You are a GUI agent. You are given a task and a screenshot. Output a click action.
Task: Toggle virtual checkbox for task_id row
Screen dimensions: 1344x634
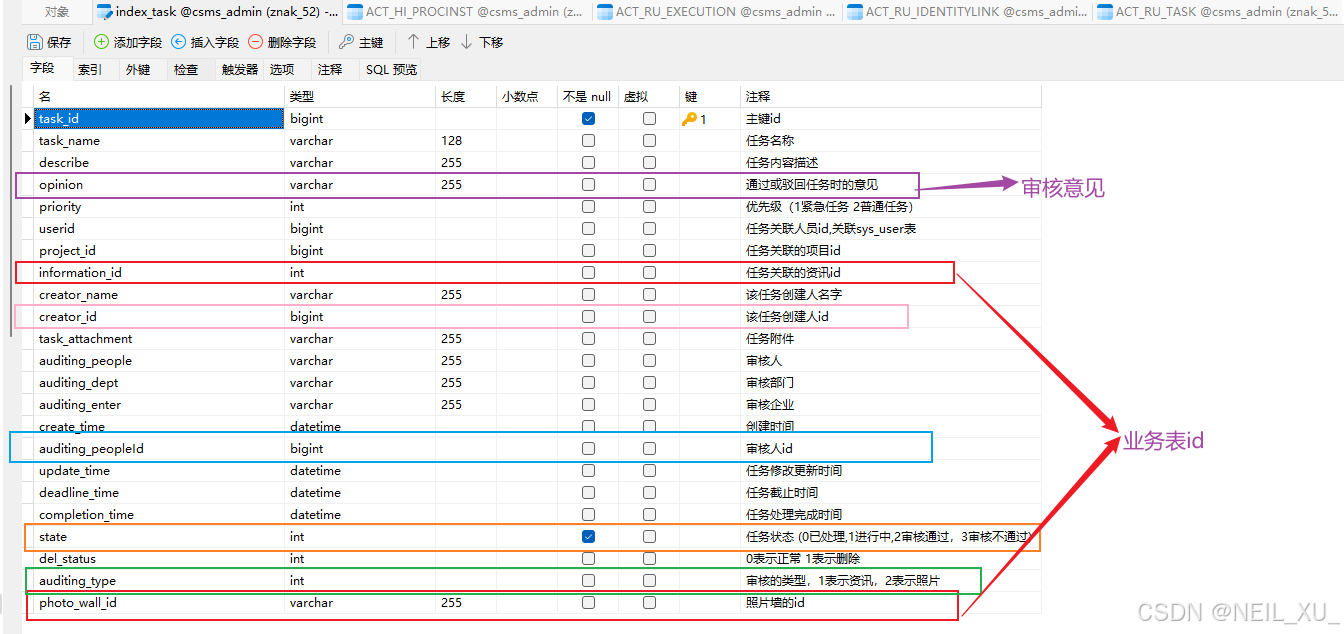[x=649, y=118]
